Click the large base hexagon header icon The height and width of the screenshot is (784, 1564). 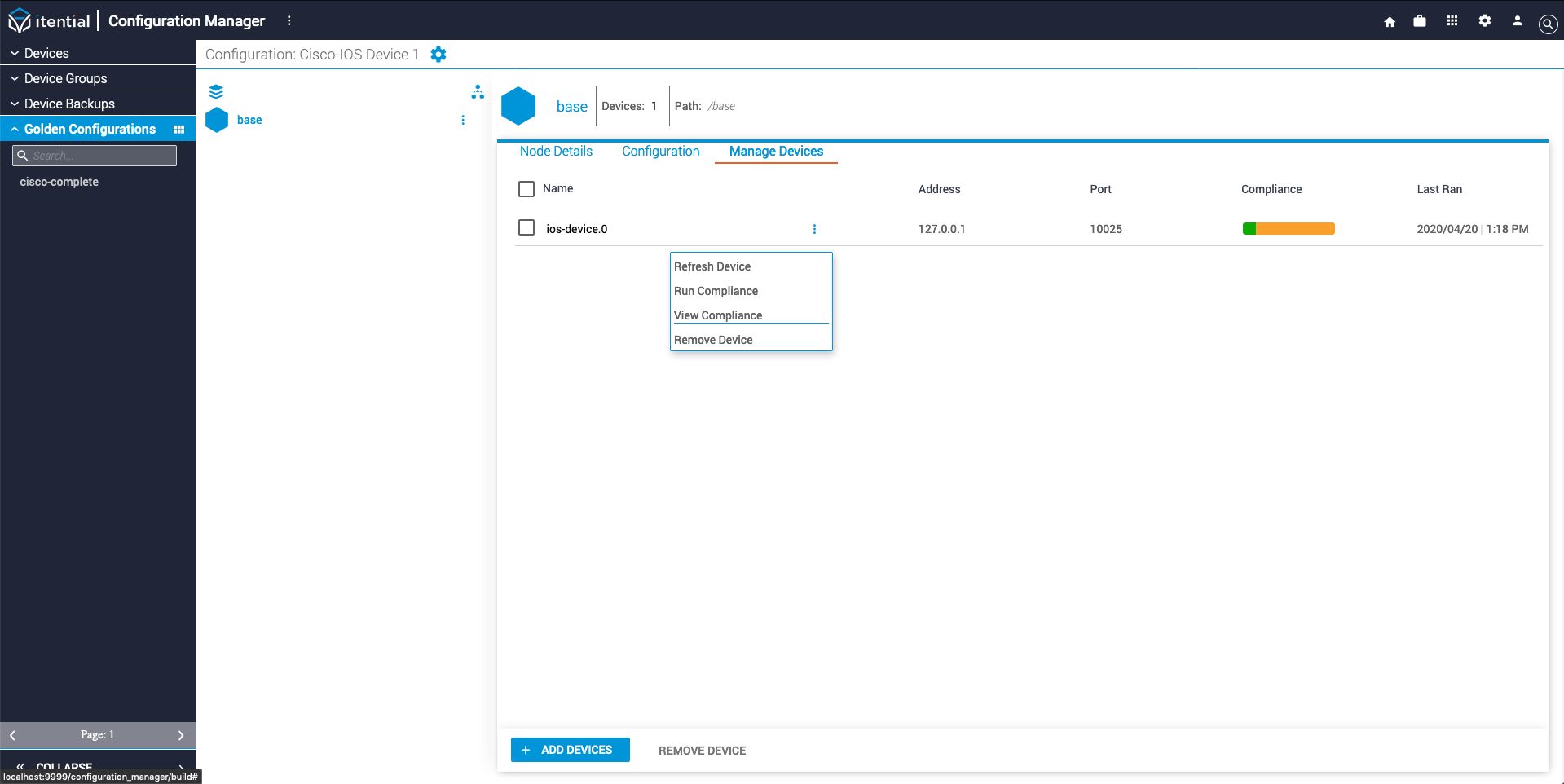(x=518, y=106)
